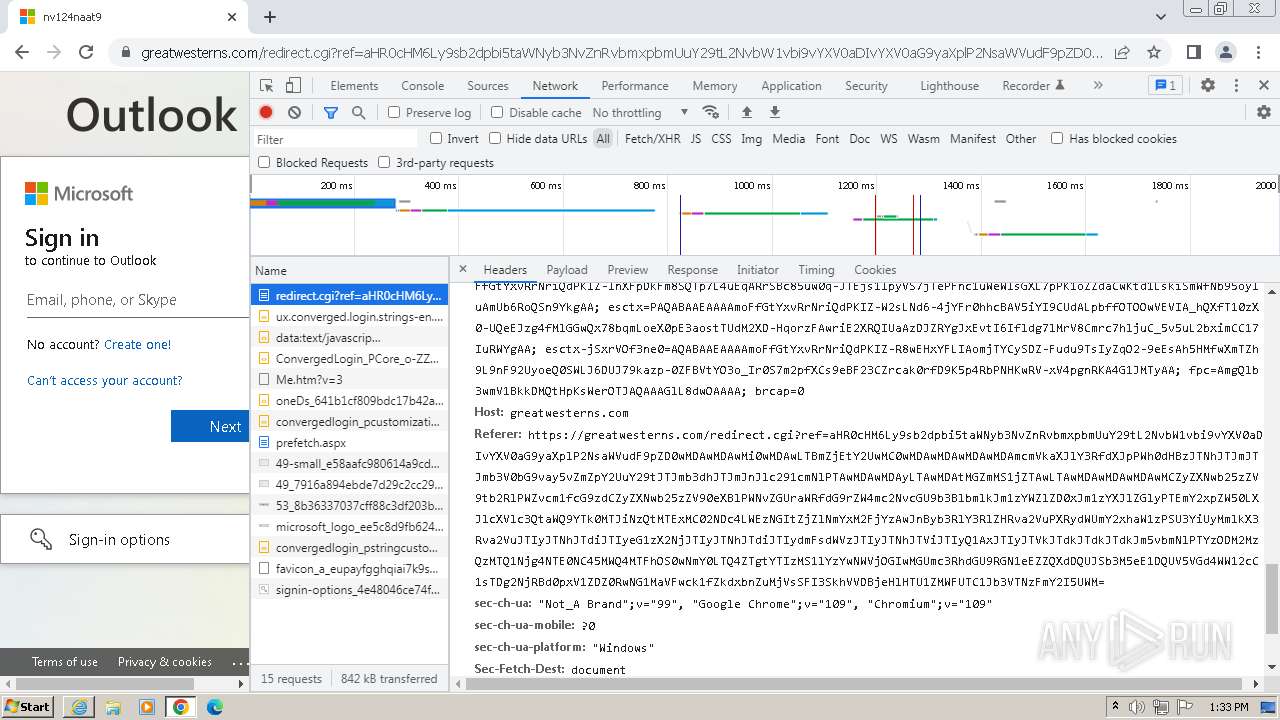This screenshot has height=720, width=1280.
Task: Filter requests by Fetch/XHR
Action: click(x=652, y=139)
